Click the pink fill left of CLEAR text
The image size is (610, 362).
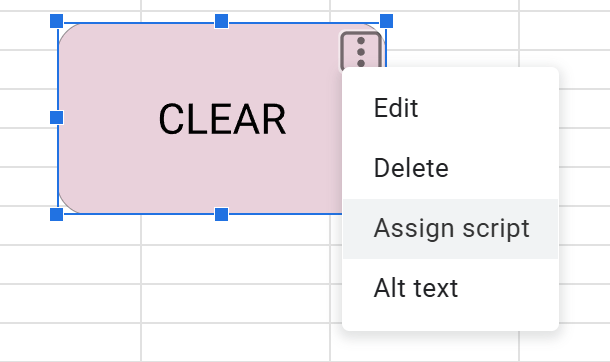tap(107, 119)
